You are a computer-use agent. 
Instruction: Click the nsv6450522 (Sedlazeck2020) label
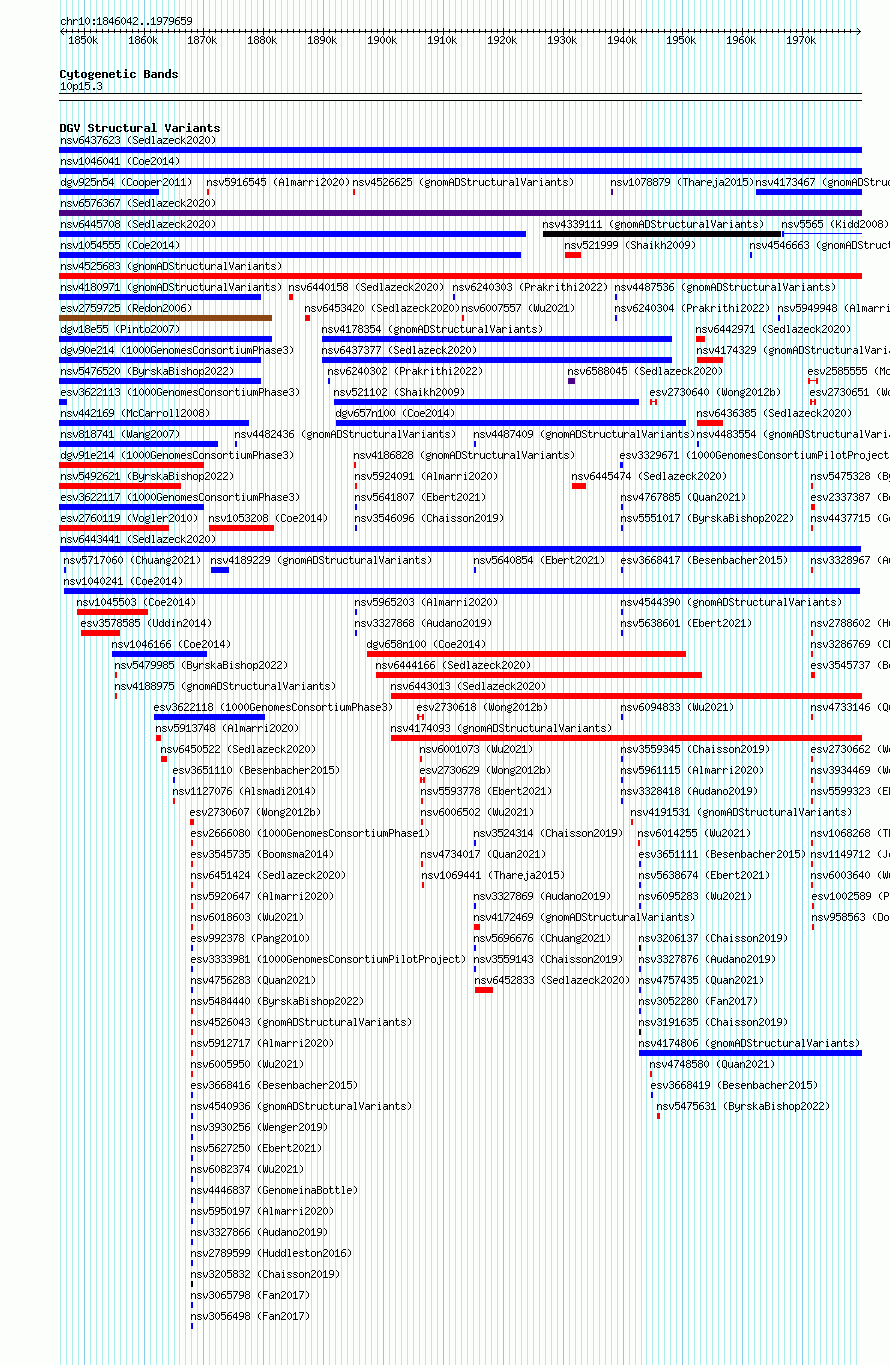pos(238,749)
